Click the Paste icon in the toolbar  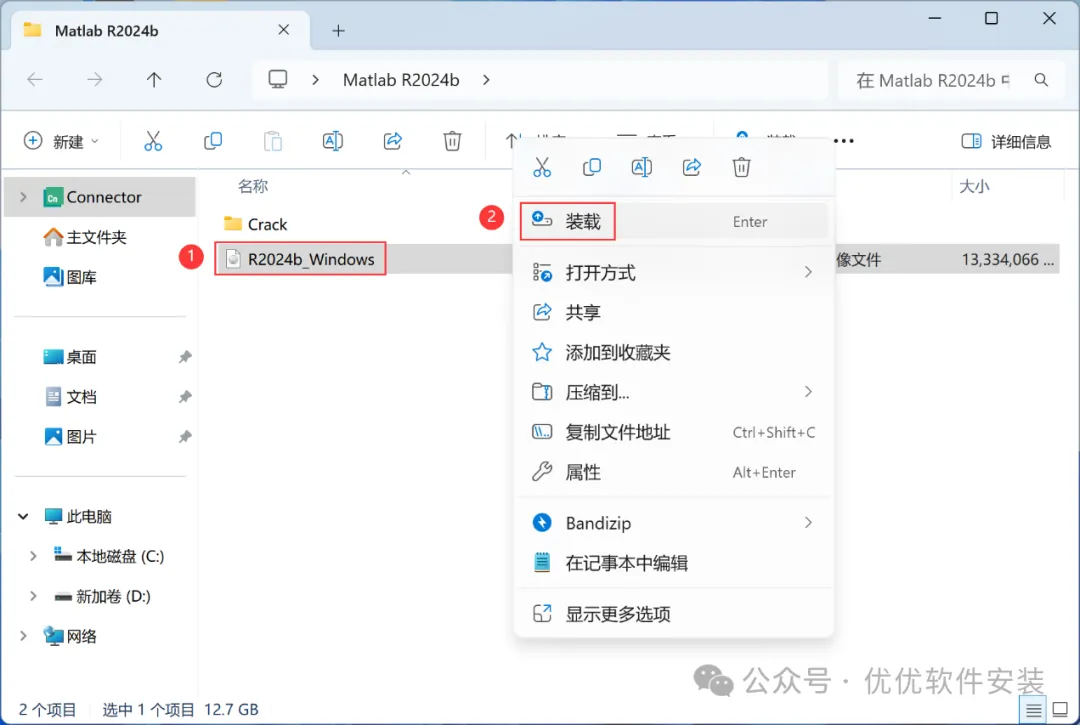[x=273, y=141]
